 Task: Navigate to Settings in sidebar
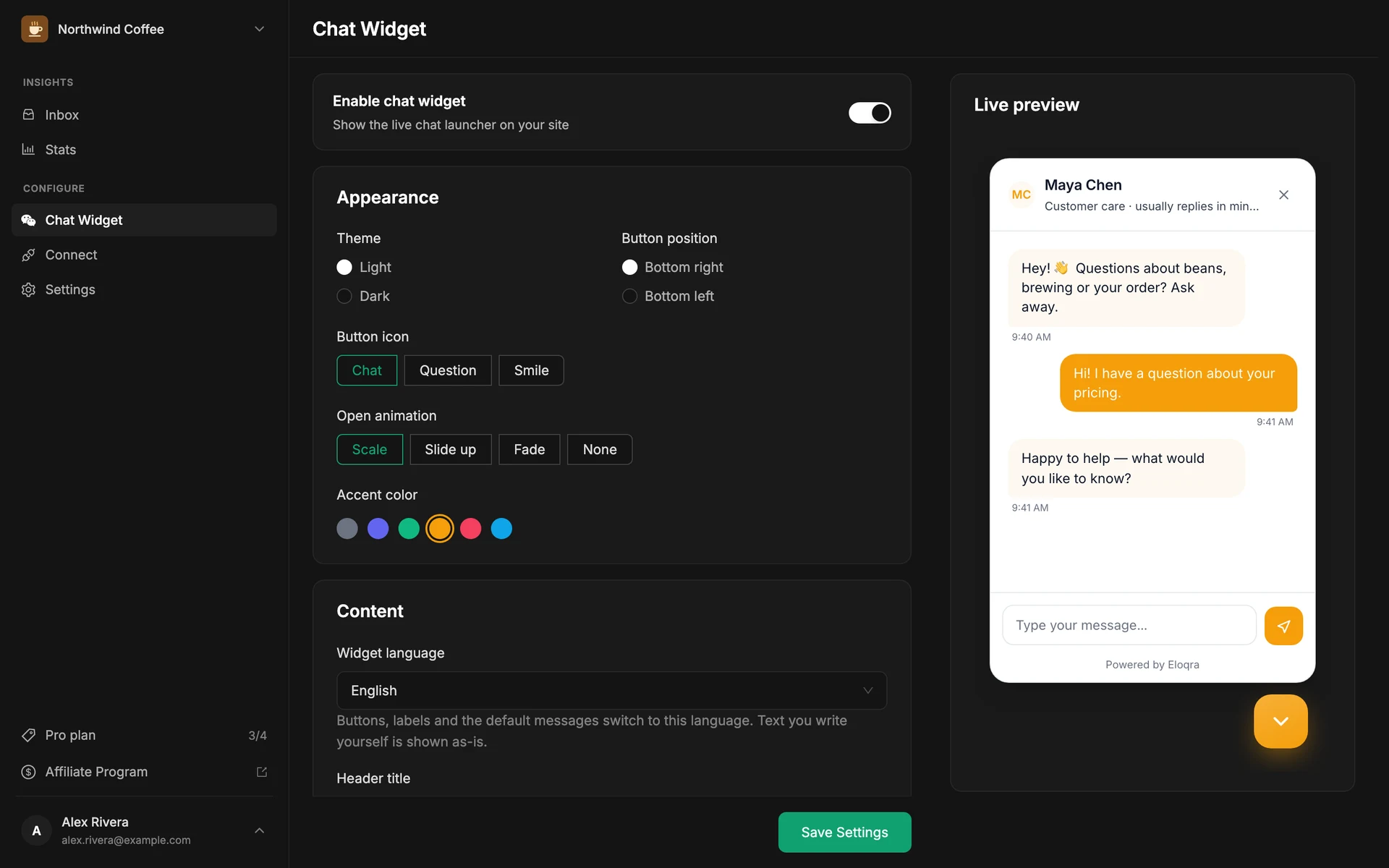pos(144,289)
